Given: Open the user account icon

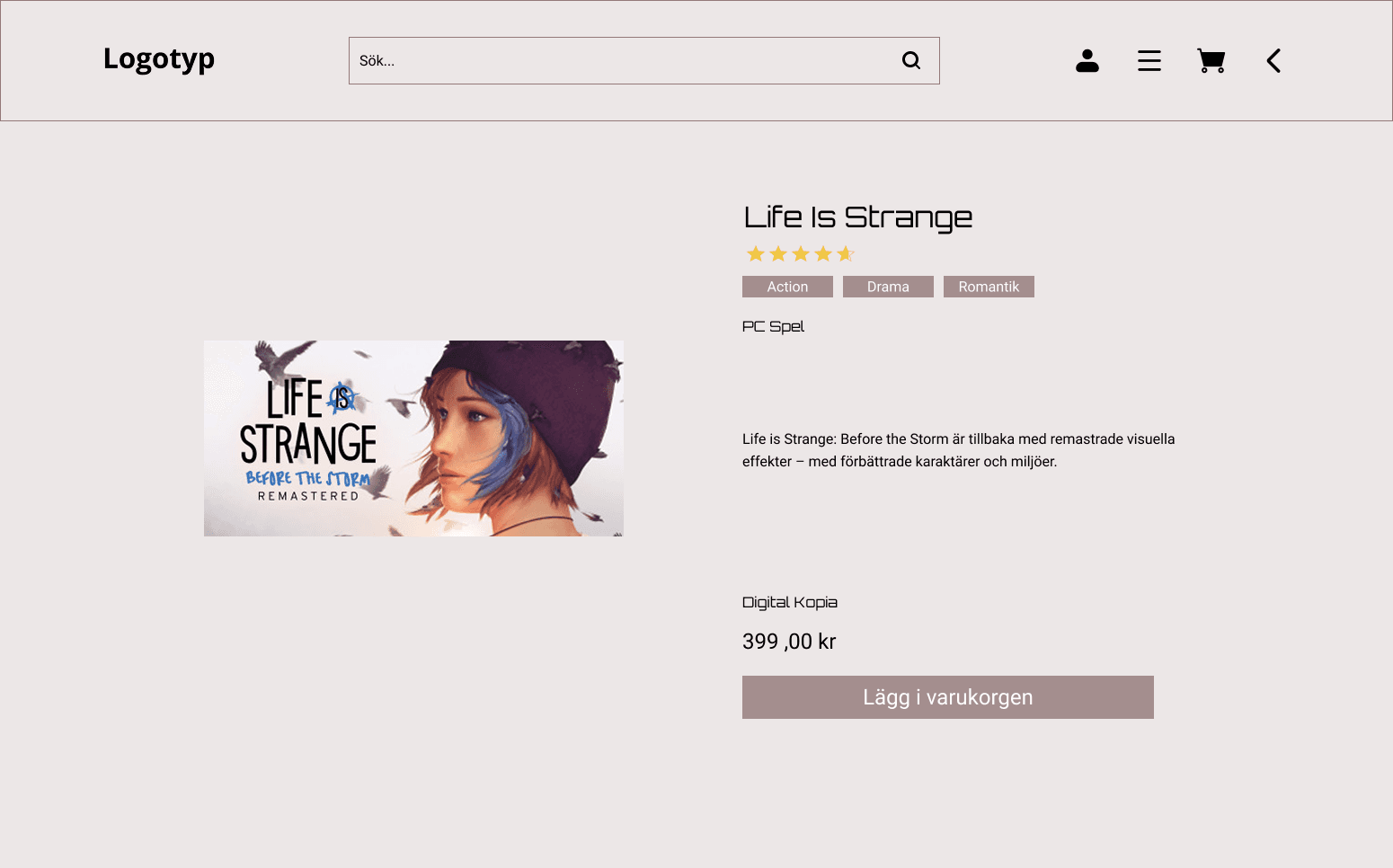Looking at the screenshot, I should 1087,60.
